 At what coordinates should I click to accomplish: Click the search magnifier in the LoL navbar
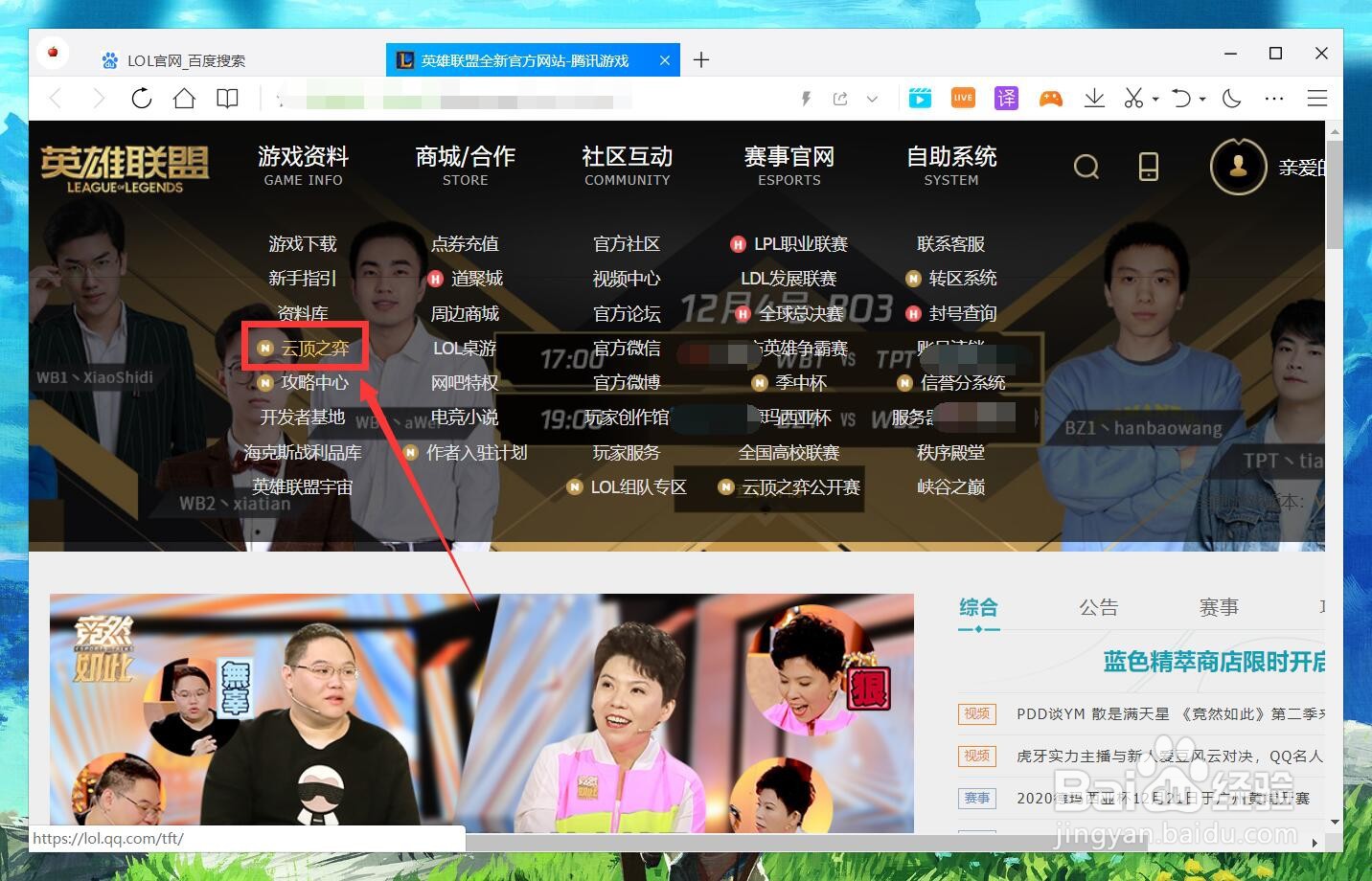[1086, 166]
